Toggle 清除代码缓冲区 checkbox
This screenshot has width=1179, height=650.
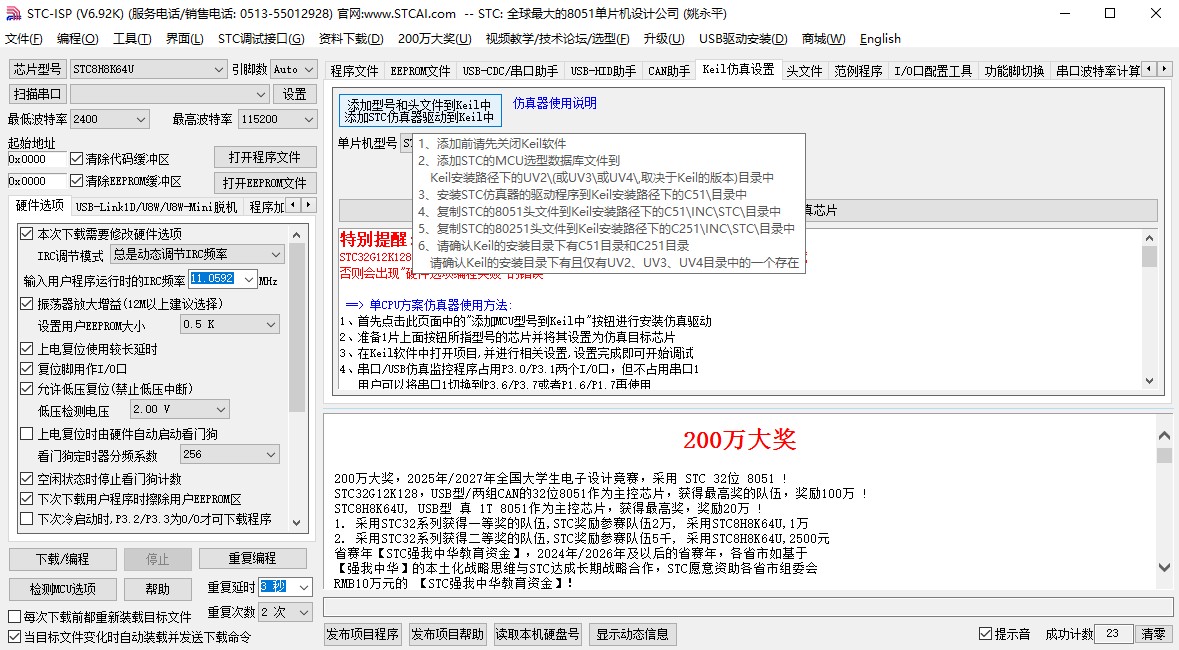point(76,159)
